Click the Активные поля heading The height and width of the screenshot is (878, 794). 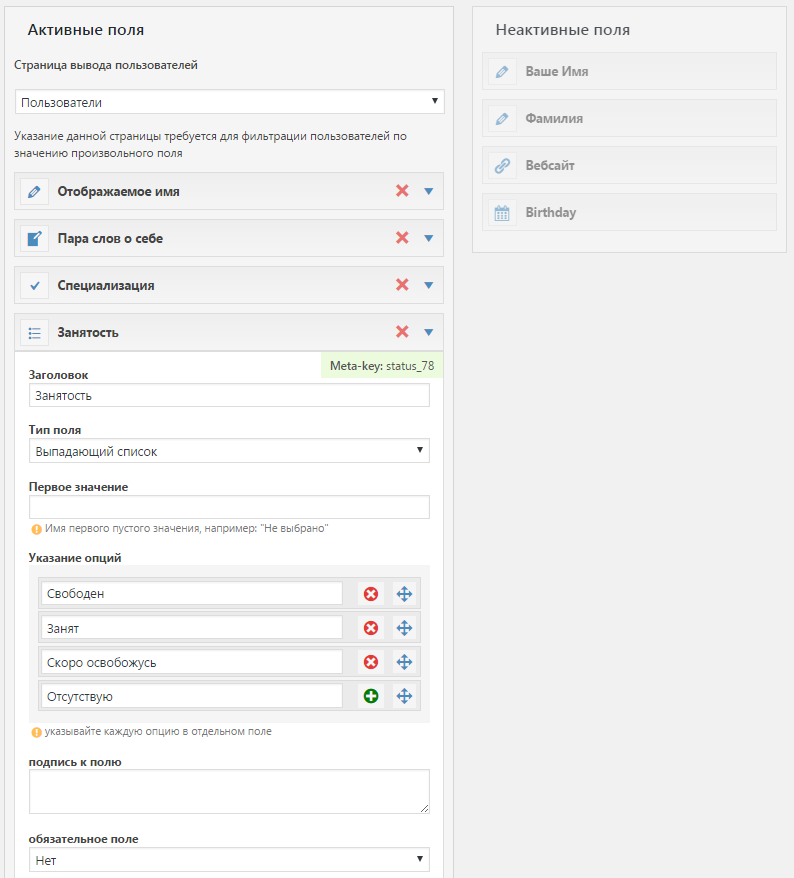coord(86,30)
